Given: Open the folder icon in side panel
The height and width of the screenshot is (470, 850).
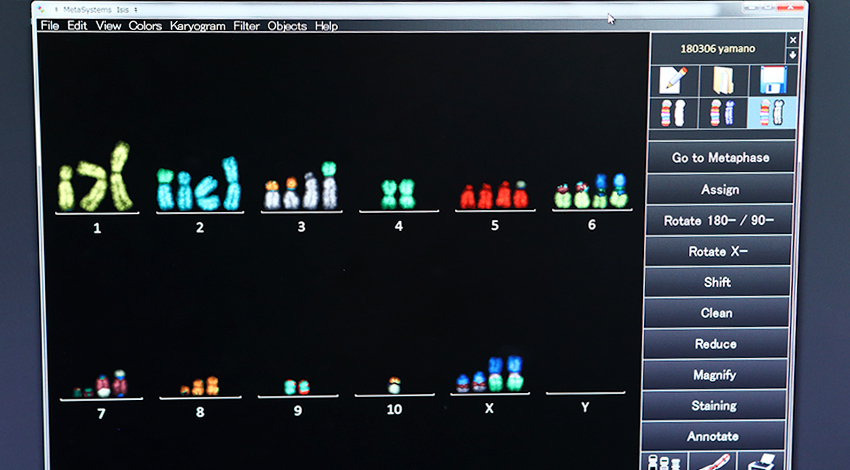Looking at the screenshot, I should point(722,81).
